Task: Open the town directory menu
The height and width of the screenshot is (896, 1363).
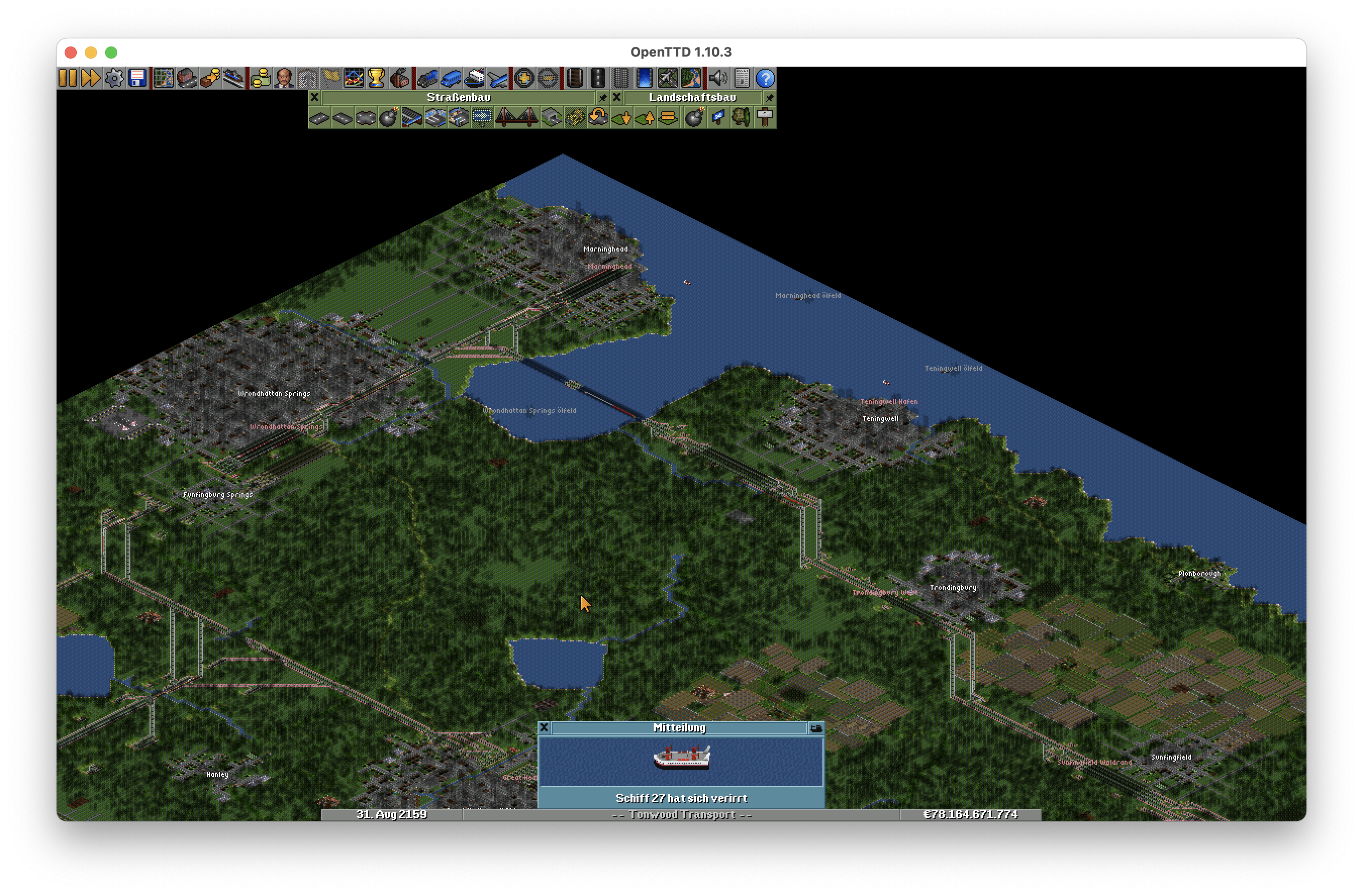Action: click(x=187, y=78)
